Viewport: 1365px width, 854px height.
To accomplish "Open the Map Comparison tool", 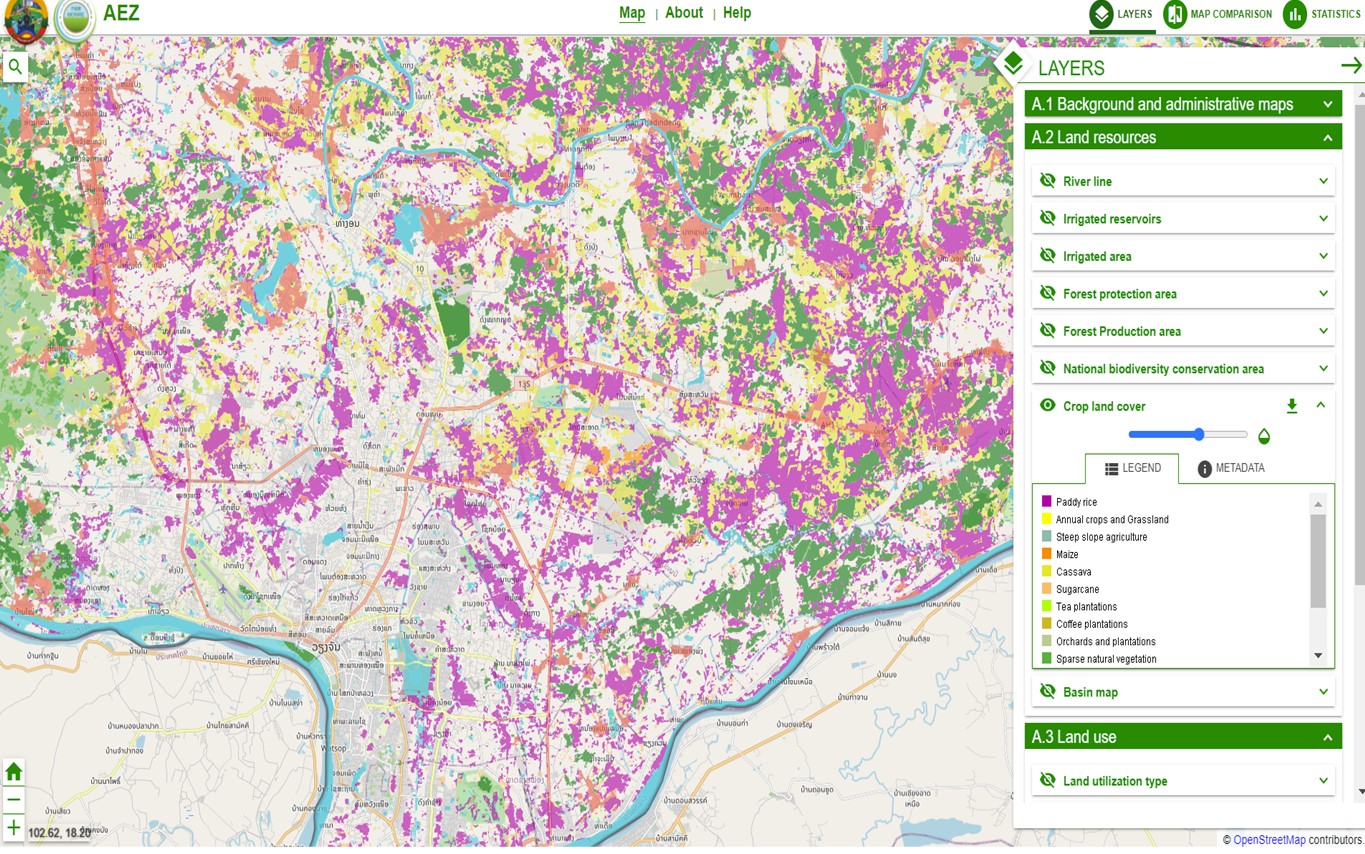I will pos(1175,15).
